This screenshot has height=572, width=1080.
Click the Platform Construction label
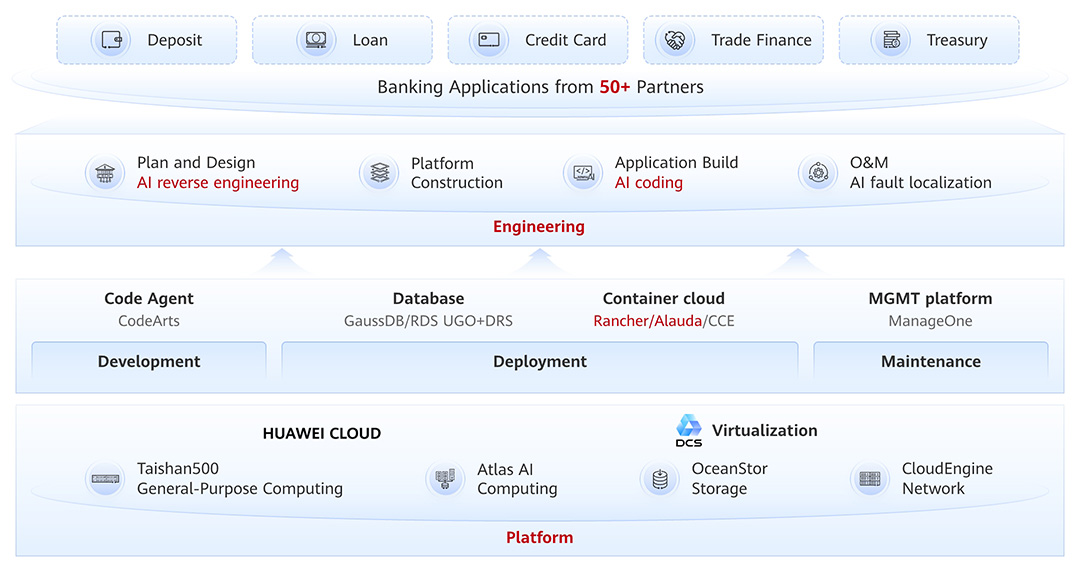click(457, 173)
